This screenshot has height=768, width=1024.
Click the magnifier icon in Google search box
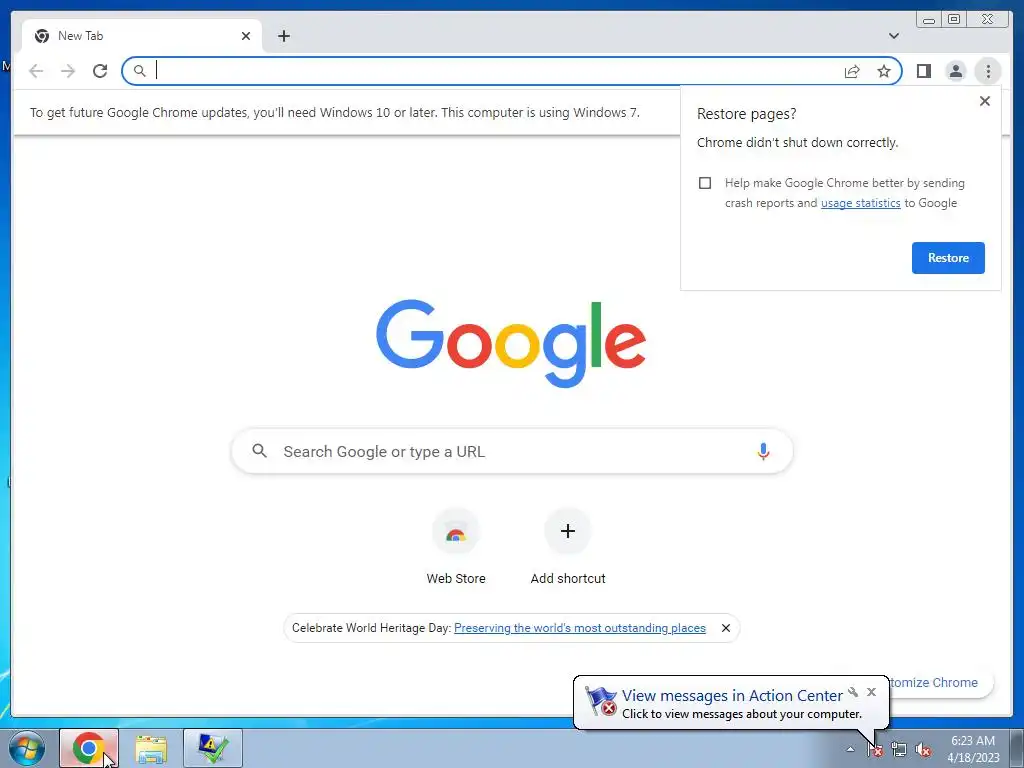[259, 451]
